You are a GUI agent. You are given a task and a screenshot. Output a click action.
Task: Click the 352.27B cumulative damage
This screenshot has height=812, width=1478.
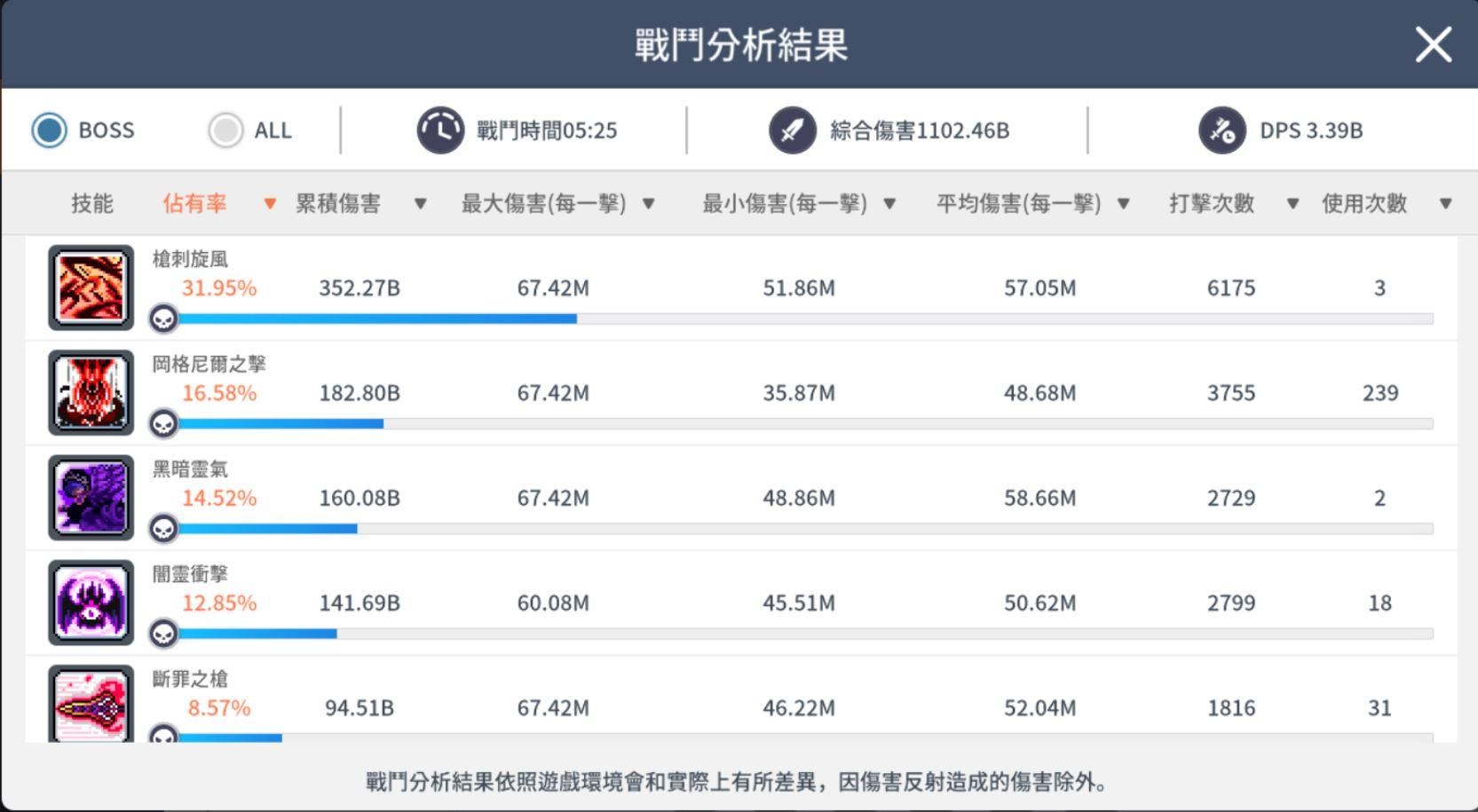coord(360,288)
